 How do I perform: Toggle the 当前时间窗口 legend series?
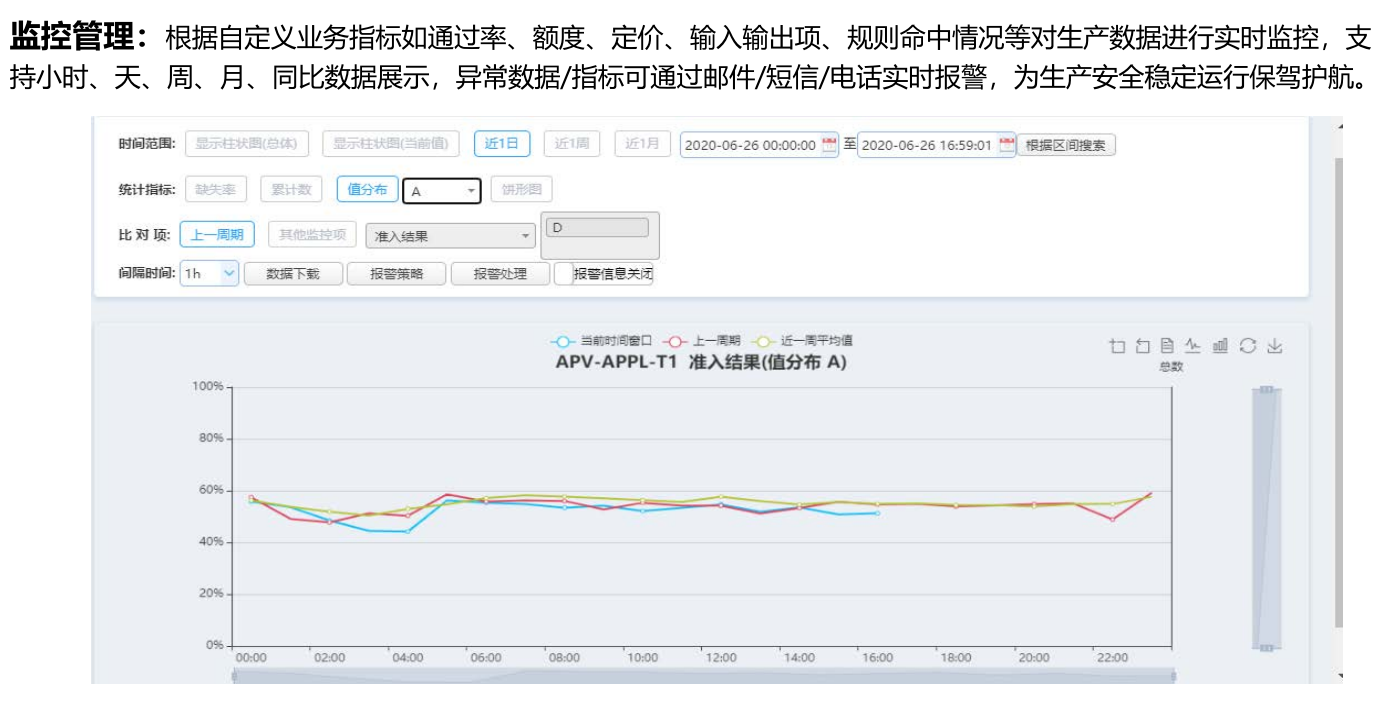pyautogui.click(x=601, y=341)
